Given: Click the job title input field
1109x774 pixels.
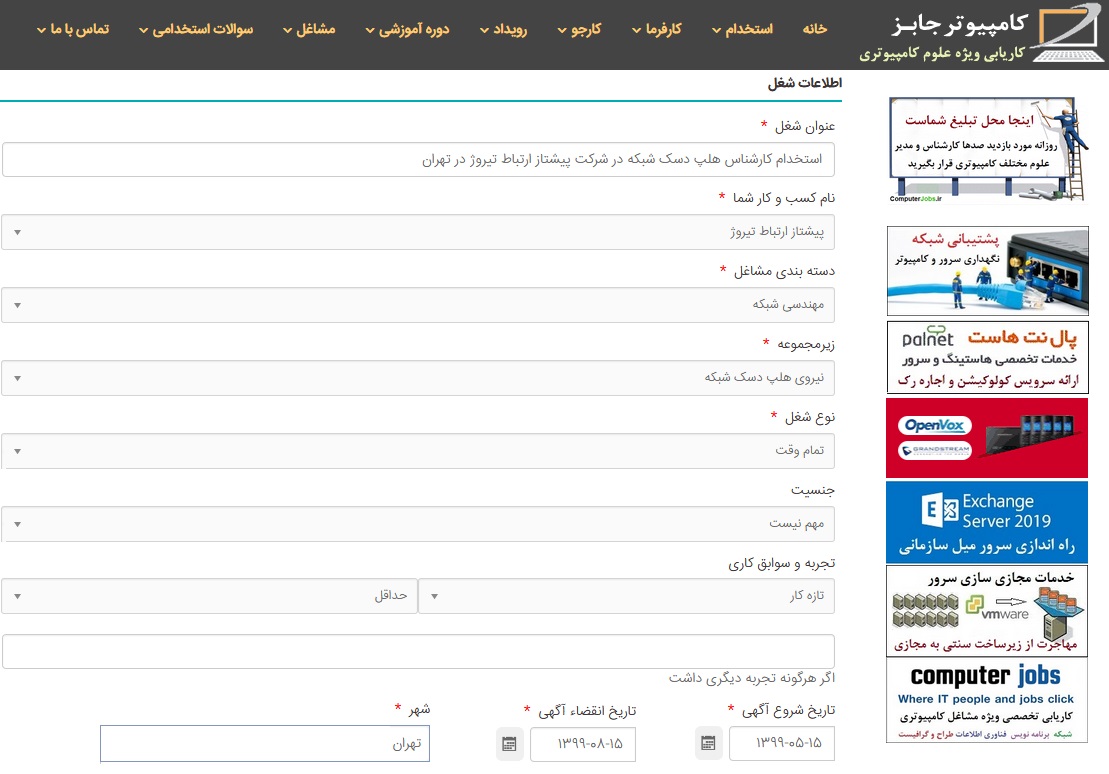Looking at the screenshot, I should pyautogui.click(x=418, y=159).
